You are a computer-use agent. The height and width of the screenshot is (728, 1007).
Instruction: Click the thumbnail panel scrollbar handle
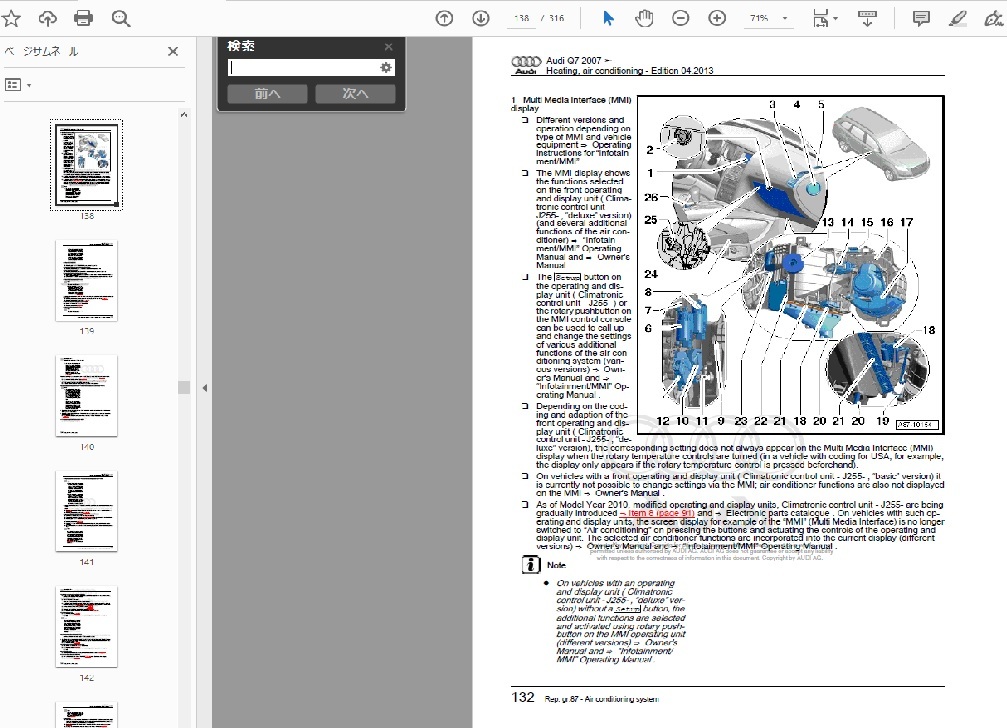point(184,387)
